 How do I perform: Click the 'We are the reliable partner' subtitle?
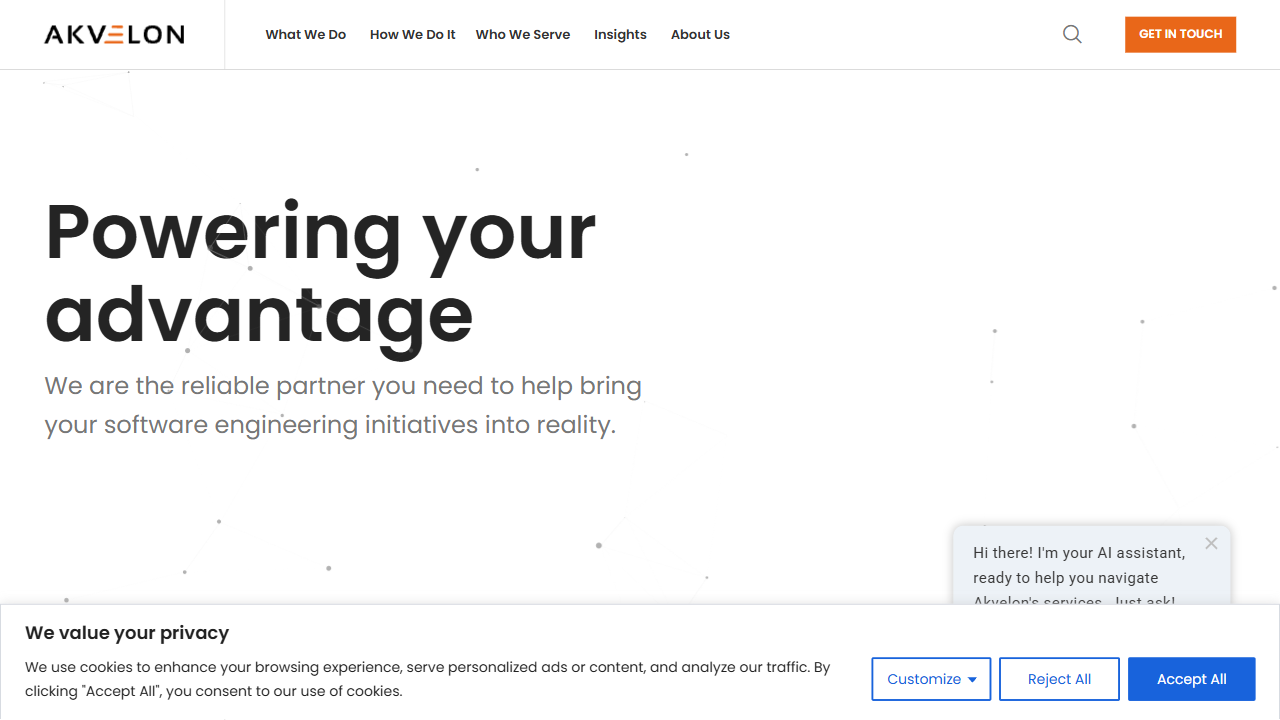343,405
